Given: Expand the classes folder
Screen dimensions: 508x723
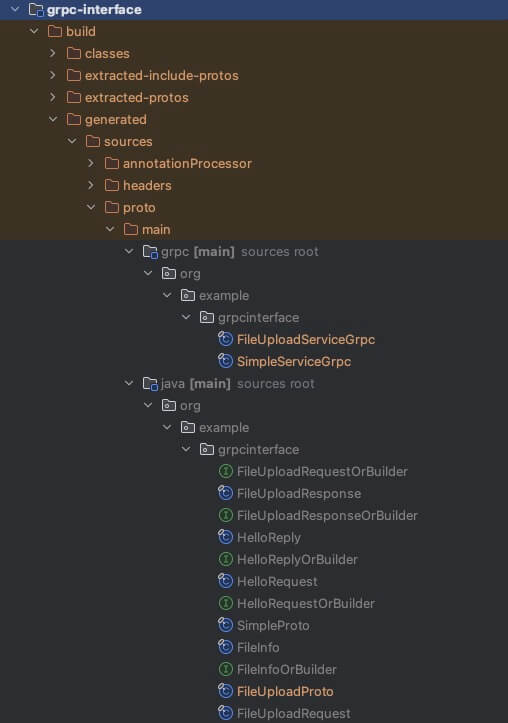Looking at the screenshot, I should point(53,53).
